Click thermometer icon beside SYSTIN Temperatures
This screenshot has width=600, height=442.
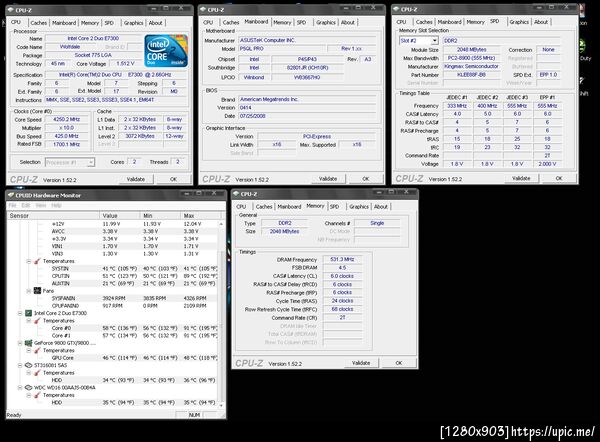pyautogui.click(x=37, y=261)
